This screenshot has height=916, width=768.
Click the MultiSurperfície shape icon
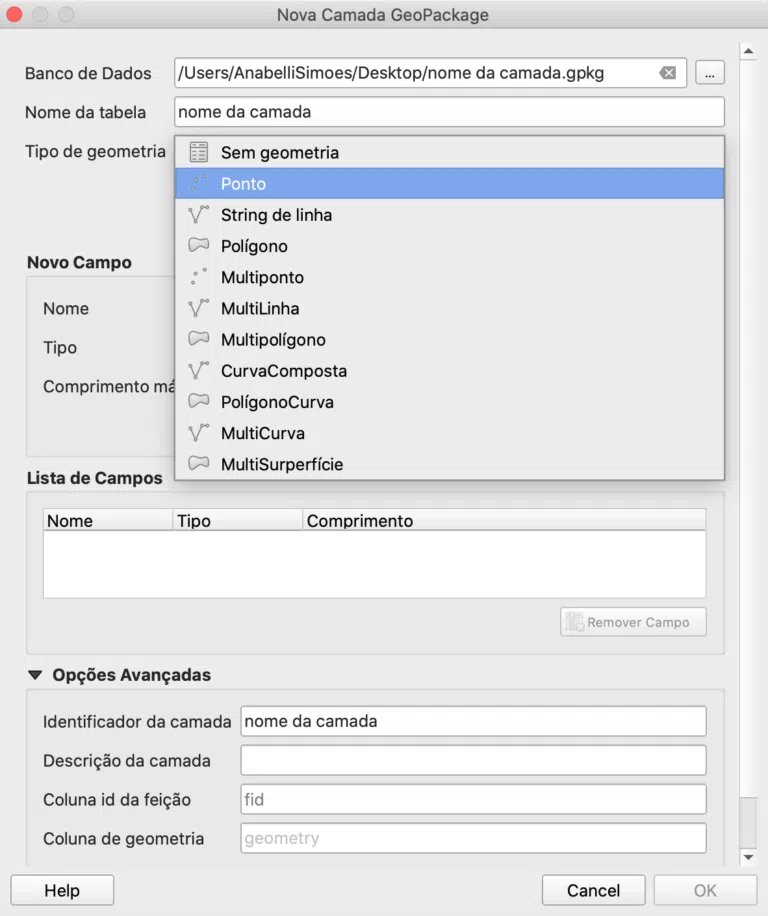(x=199, y=463)
